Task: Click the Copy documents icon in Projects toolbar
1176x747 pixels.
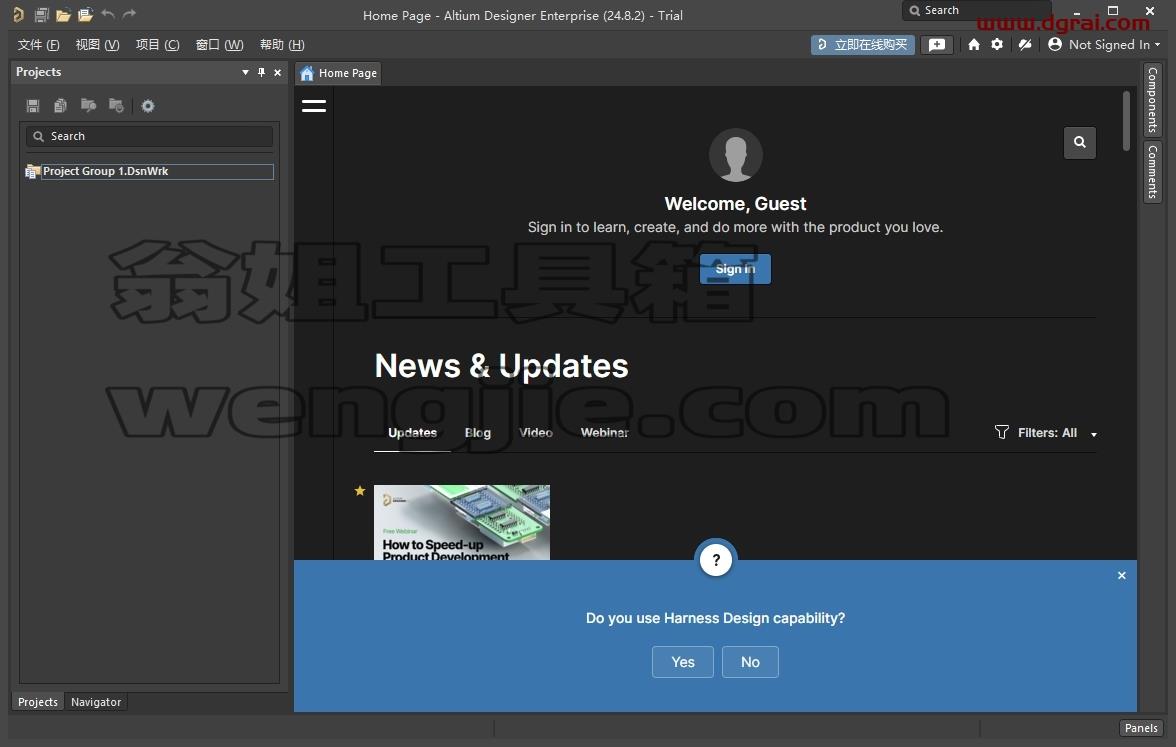Action: [x=60, y=106]
